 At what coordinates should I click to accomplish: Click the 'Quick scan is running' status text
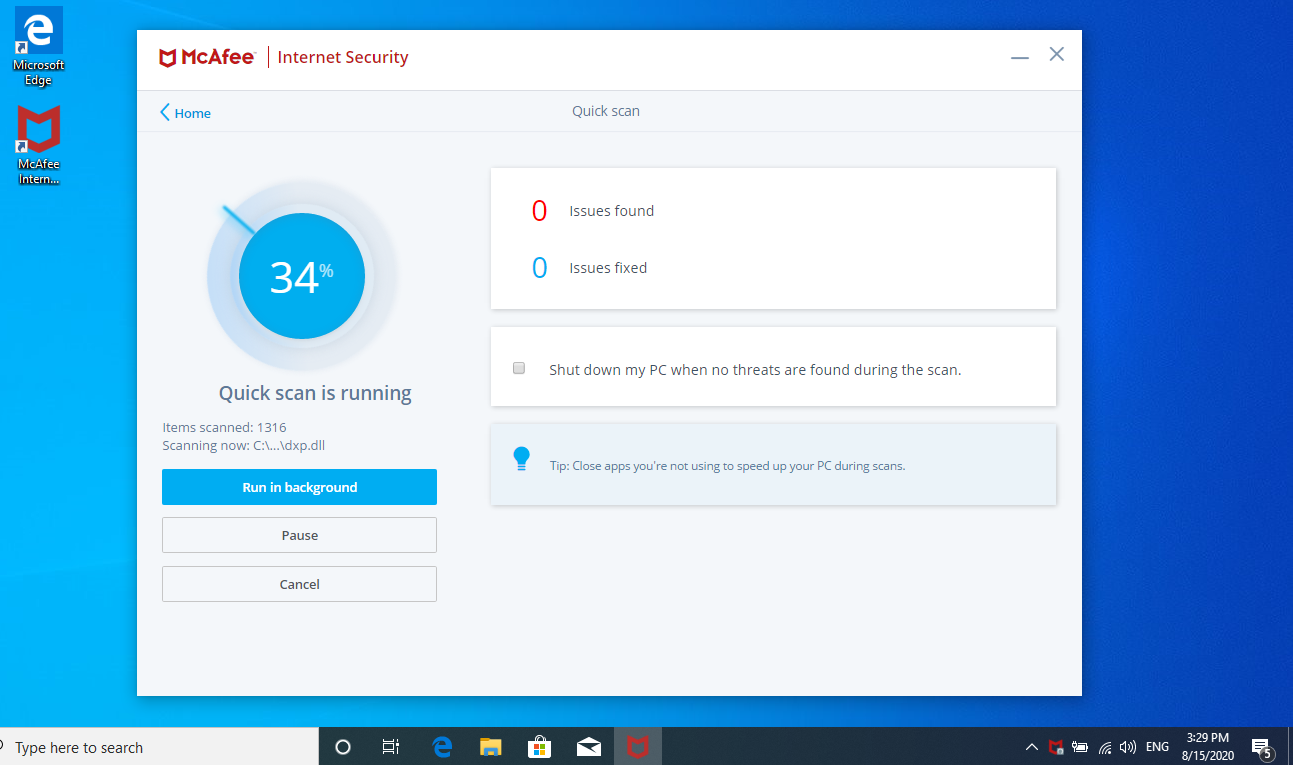click(x=315, y=393)
